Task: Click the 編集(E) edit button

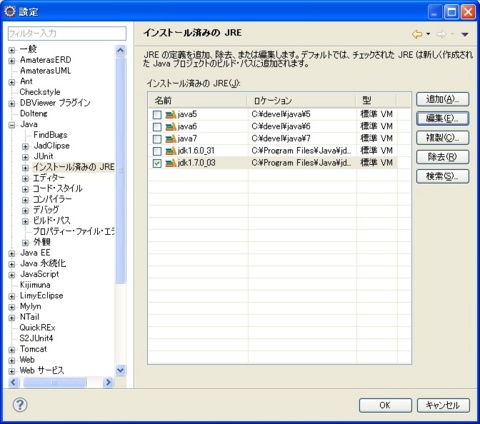Action: coord(442,118)
